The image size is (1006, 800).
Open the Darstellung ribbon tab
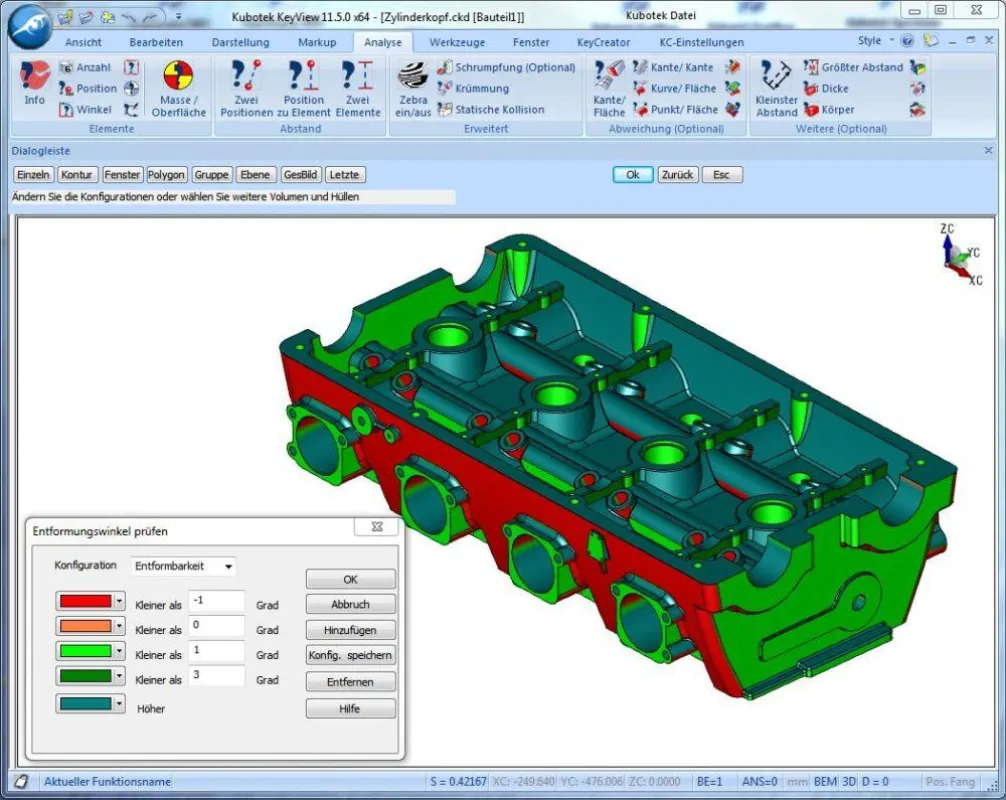coord(241,42)
